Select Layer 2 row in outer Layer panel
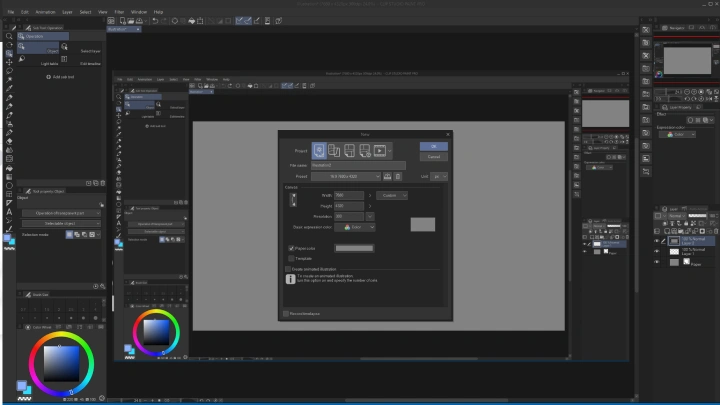Image resolution: width=720 pixels, height=405 pixels. point(691,241)
